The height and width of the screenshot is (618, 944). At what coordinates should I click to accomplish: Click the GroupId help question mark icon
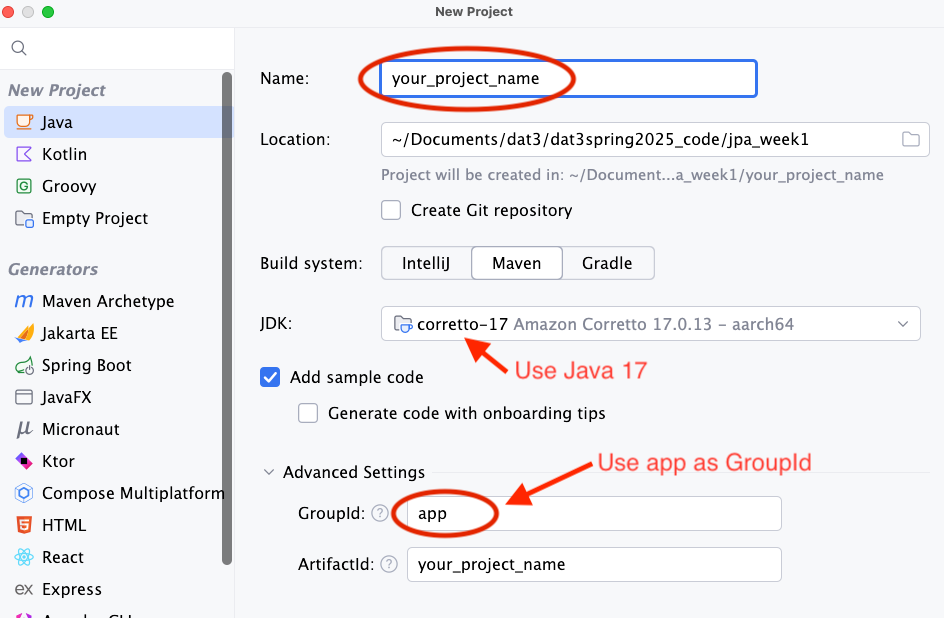pos(380,513)
